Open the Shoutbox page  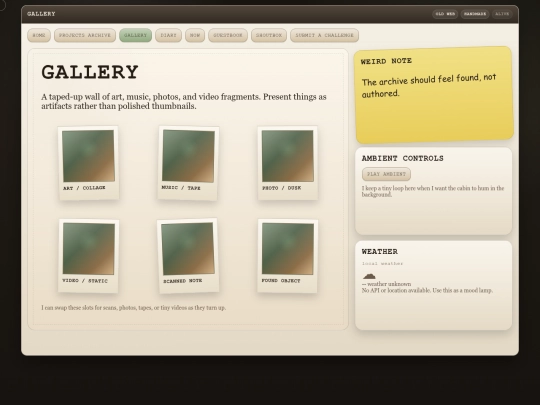(x=269, y=35)
